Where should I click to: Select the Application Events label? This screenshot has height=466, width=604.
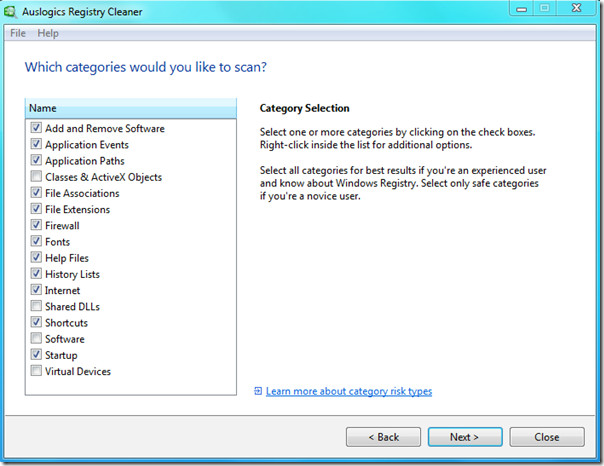tap(87, 145)
